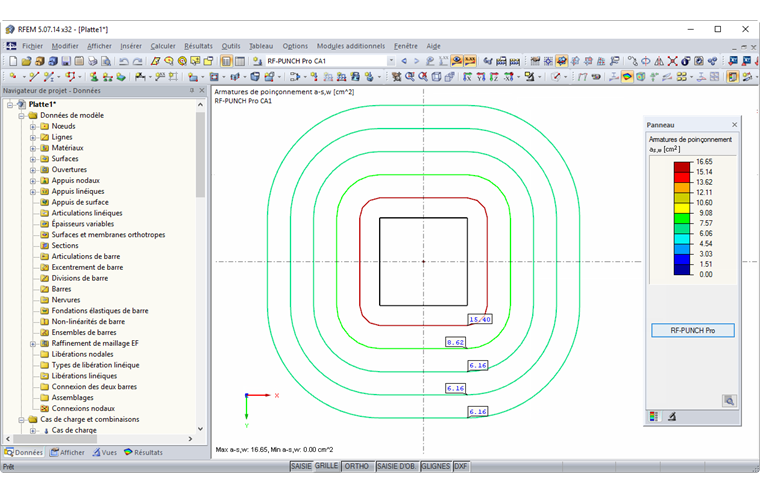Toggle Show Results eye icon
The width and height of the screenshot is (760, 493).
(457, 61)
